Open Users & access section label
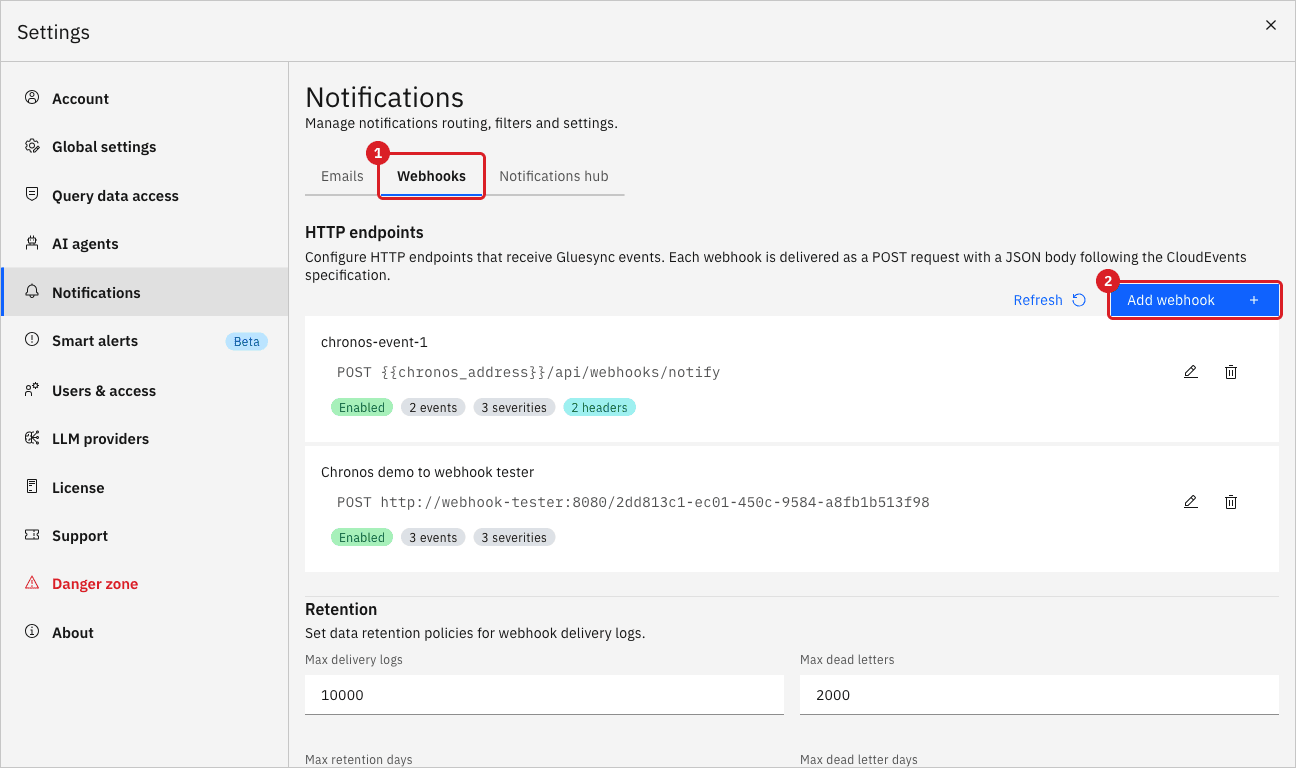Viewport: 1296px width, 768px height. pyautogui.click(x=104, y=389)
